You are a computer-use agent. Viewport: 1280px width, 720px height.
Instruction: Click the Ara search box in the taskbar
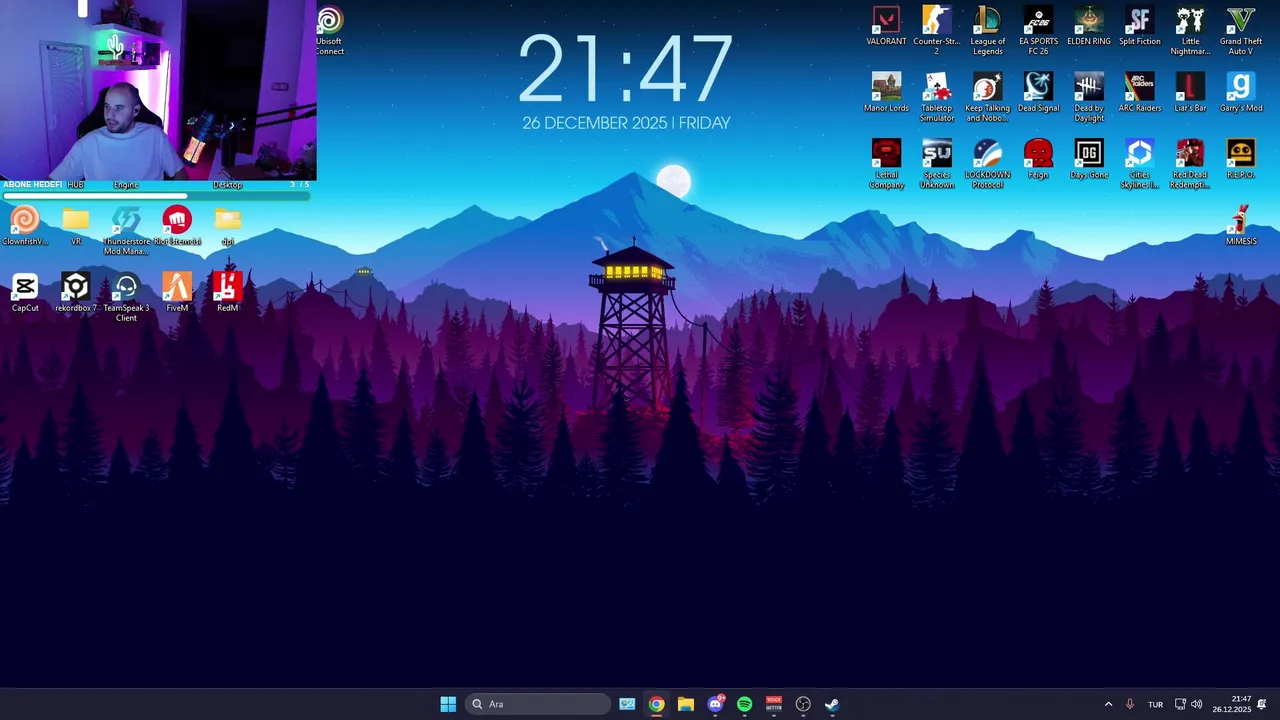tap(538, 704)
